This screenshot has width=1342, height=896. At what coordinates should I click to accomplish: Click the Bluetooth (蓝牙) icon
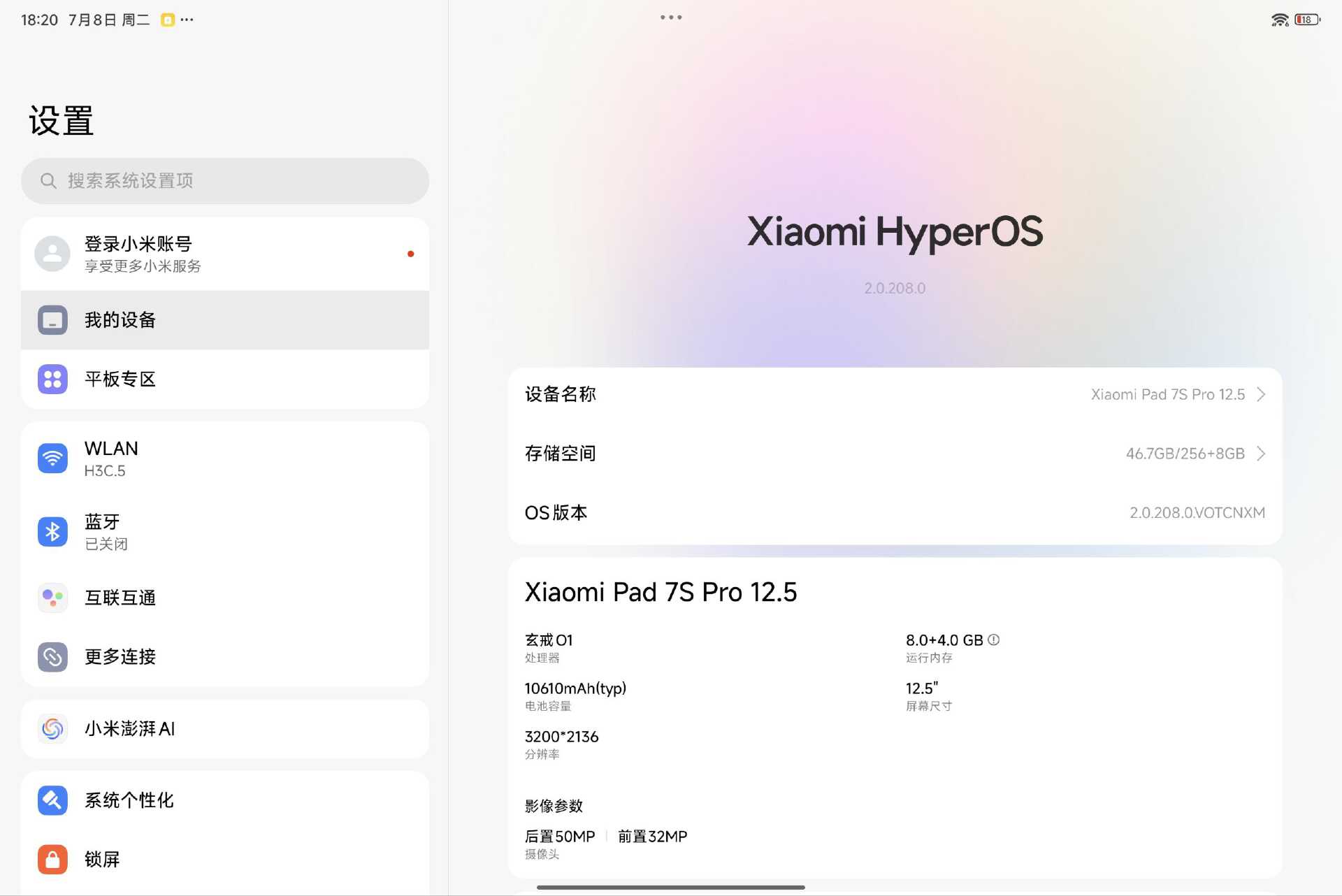click(x=52, y=532)
